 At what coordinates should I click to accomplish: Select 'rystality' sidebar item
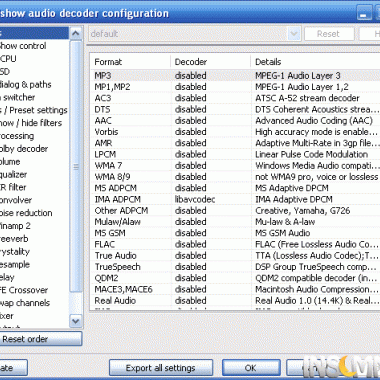pyautogui.click(x=15, y=252)
